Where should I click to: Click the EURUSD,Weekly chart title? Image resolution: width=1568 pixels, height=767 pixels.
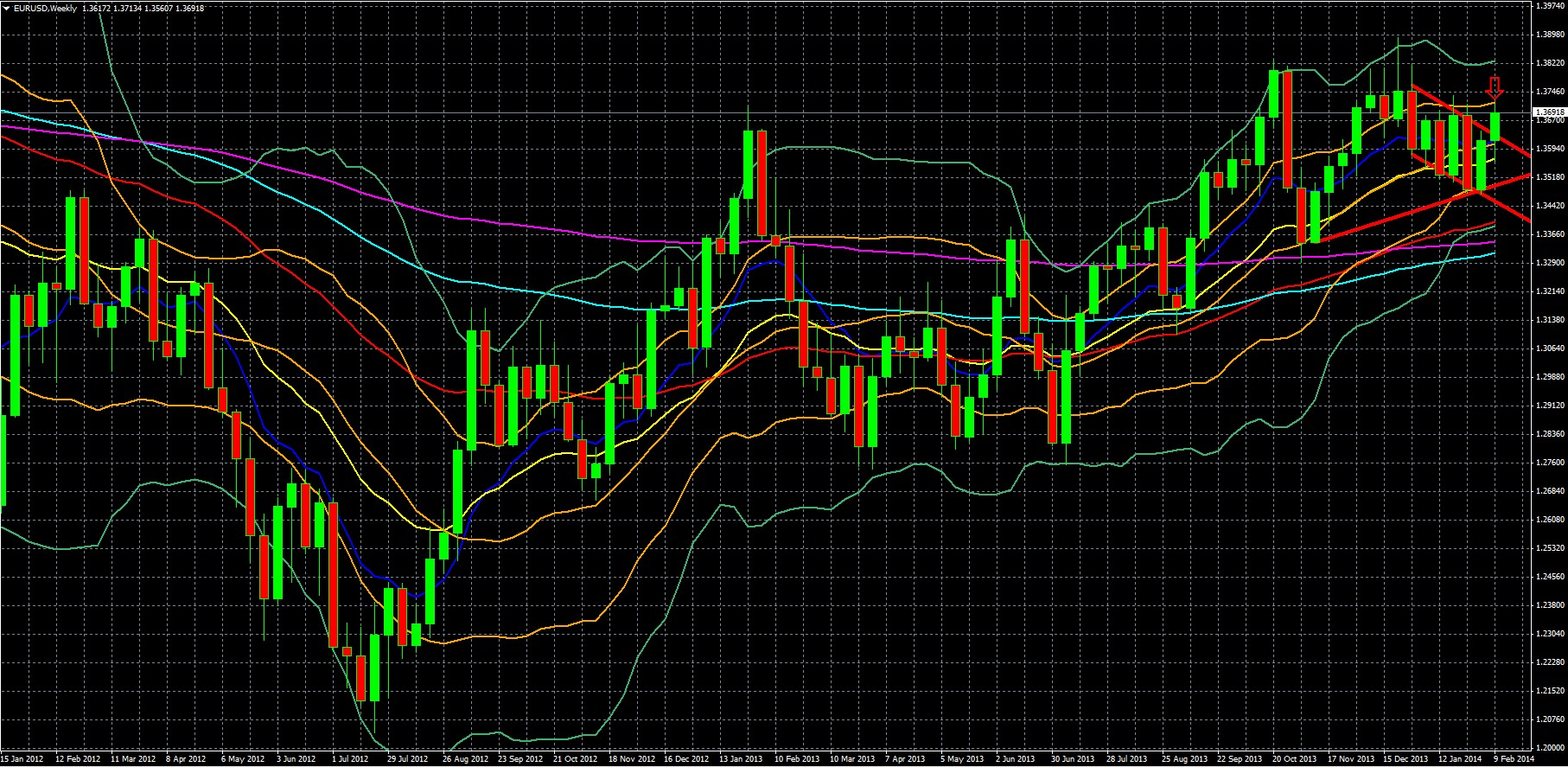(45, 9)
